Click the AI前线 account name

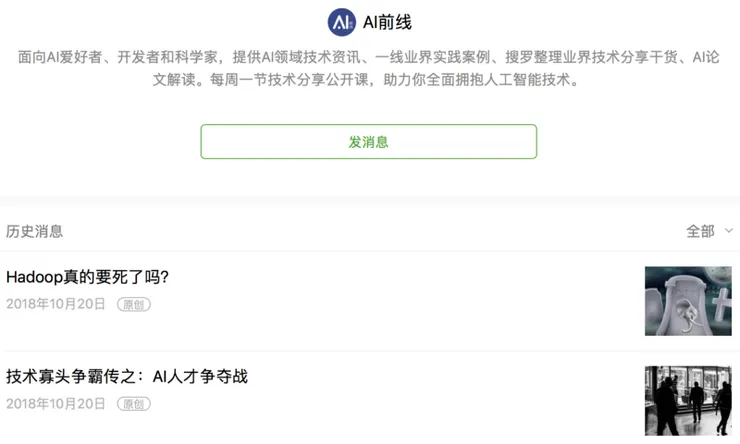[x=388, y=22]
